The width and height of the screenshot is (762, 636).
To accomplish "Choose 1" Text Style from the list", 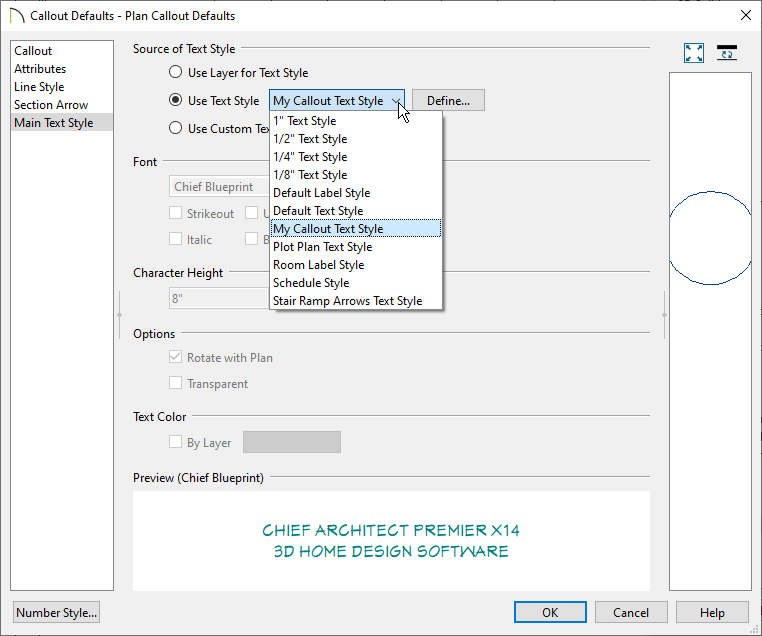I will [x=356, y=120].
